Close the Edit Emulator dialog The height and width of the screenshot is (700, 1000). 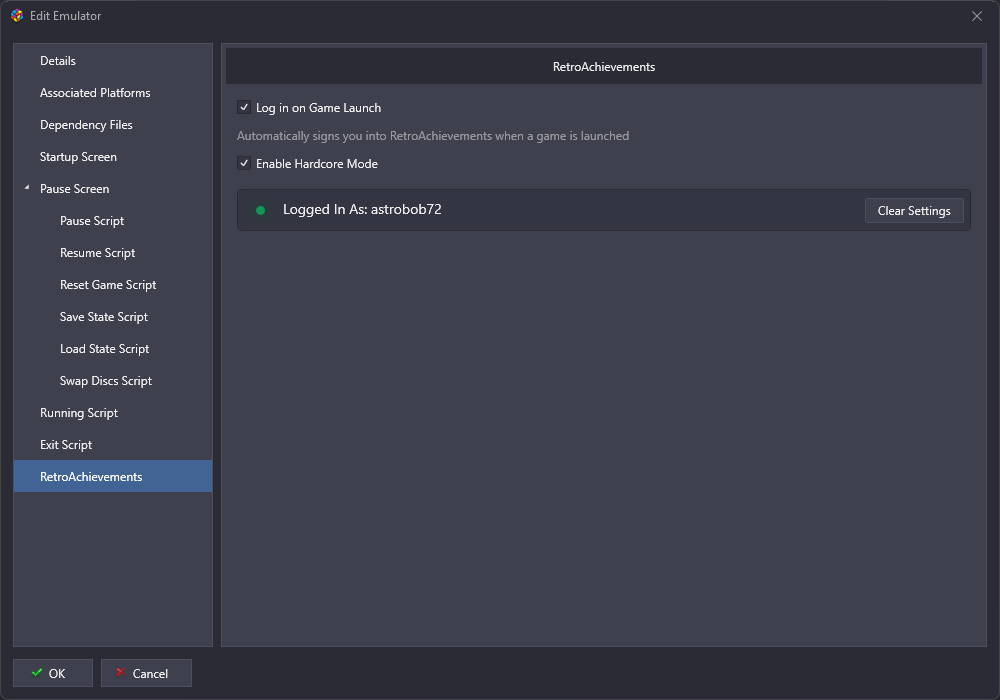[x=976, y=16]
